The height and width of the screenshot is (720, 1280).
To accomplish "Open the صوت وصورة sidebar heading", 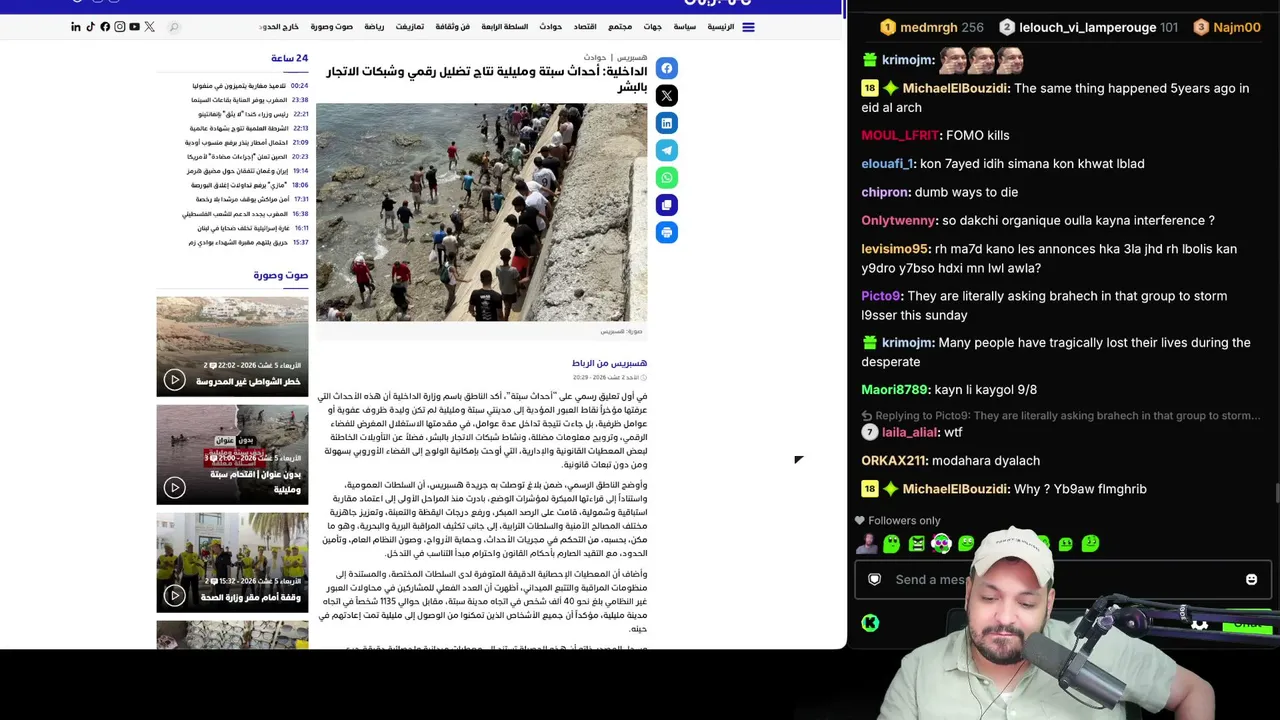I will (281, 275).
